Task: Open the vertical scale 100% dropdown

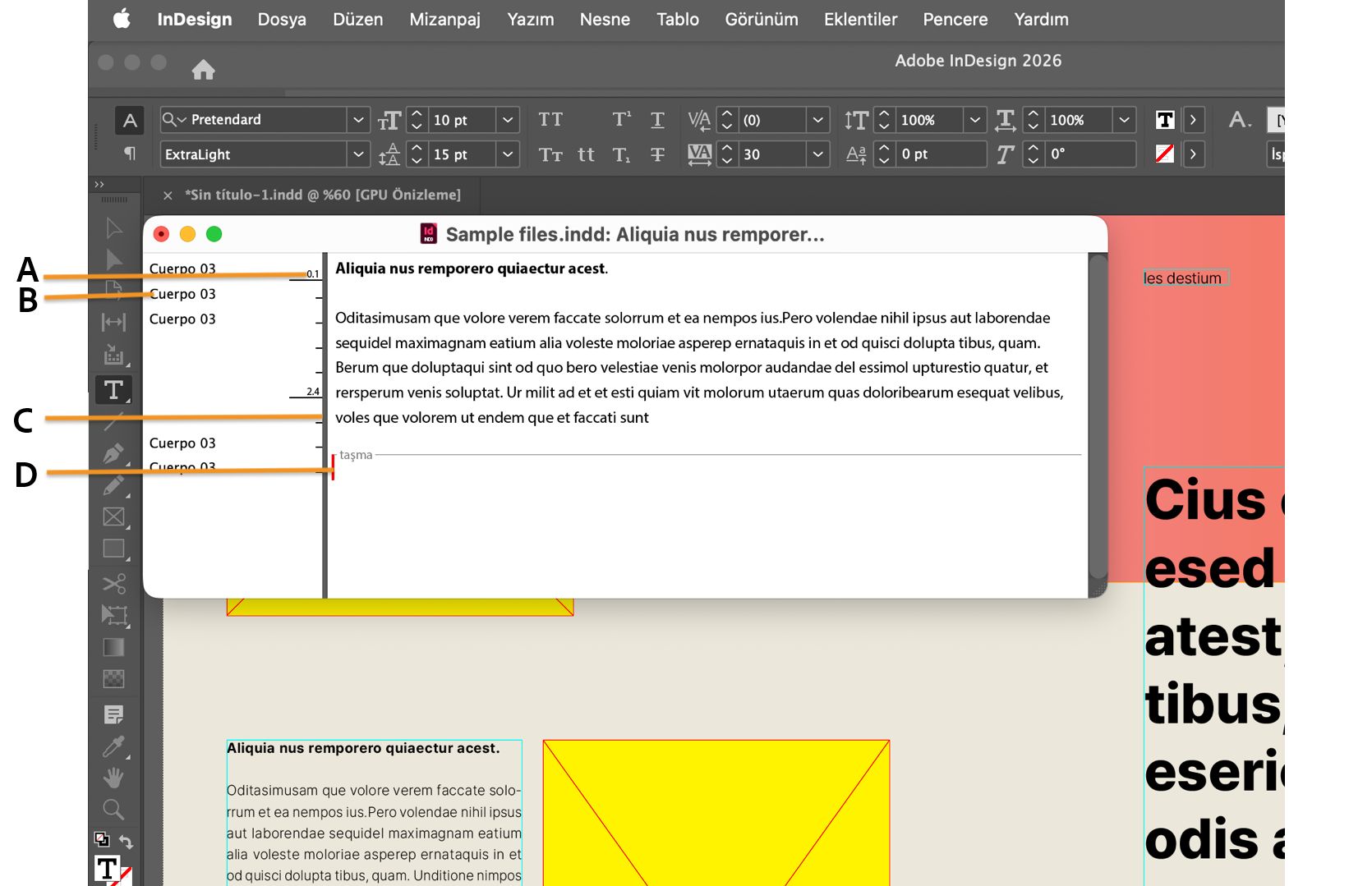Action: pyautogui.click(x=974, y=120)
